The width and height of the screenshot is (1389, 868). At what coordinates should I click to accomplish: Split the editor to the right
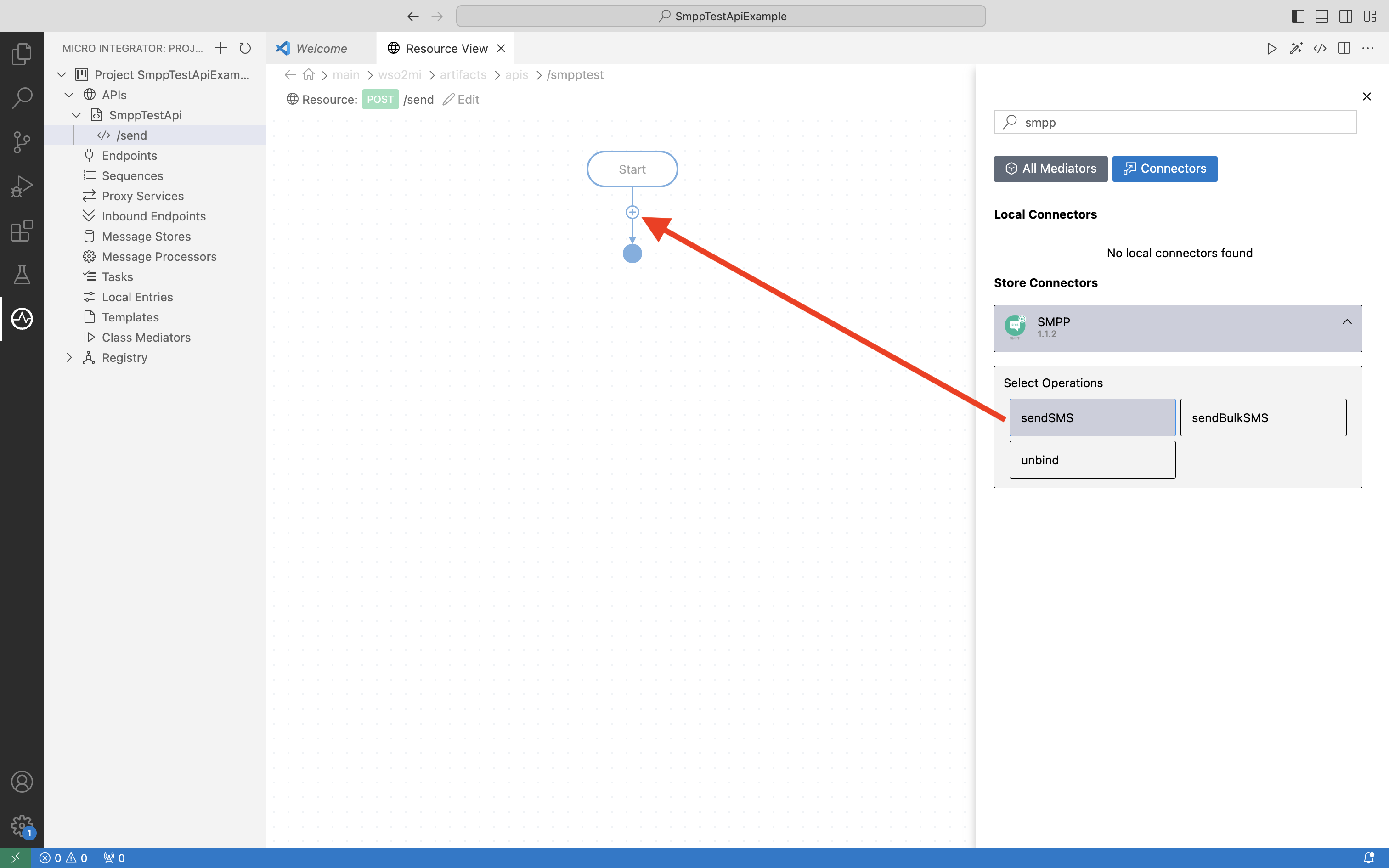tap(1344, 48)
